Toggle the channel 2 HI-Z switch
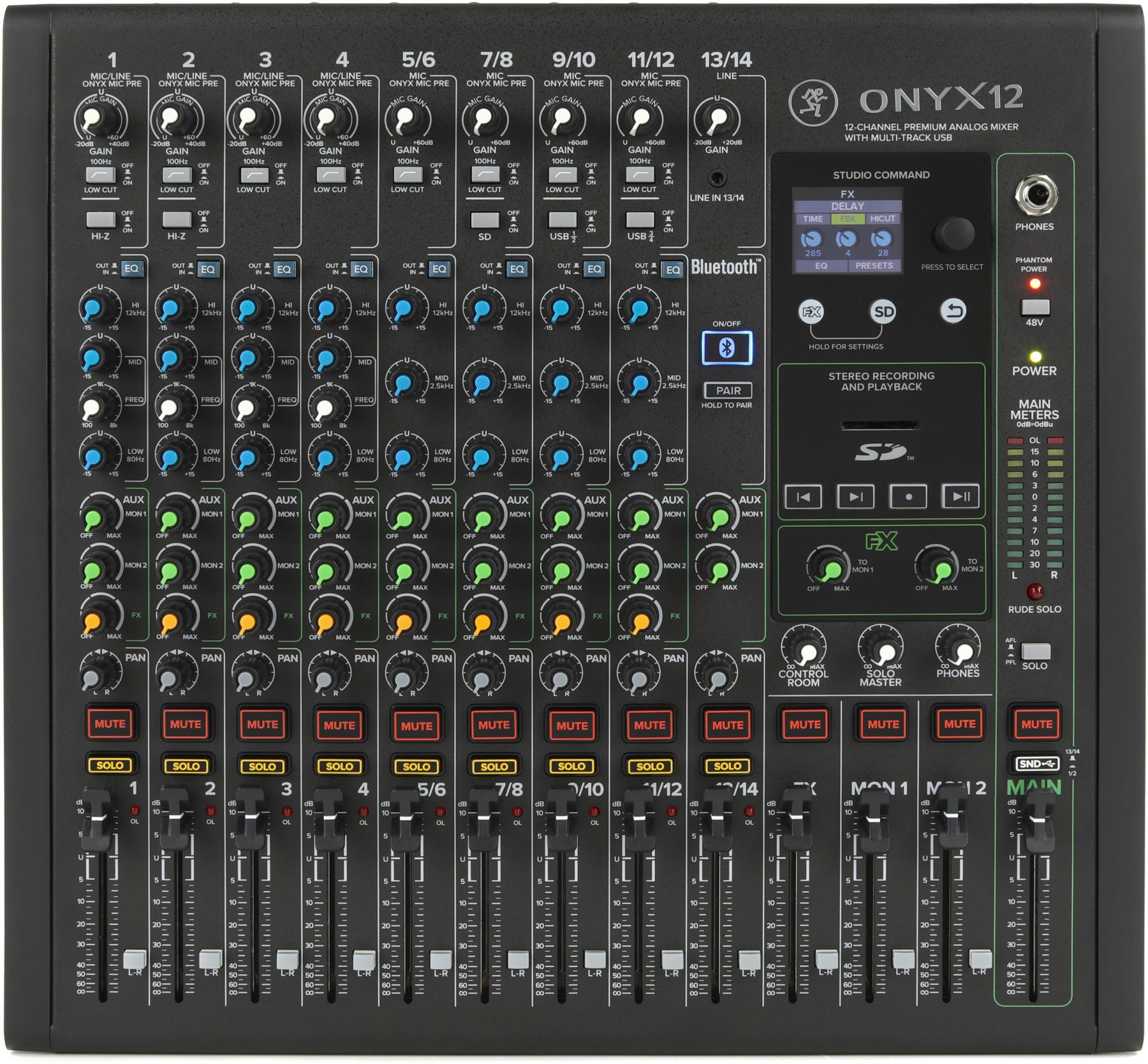This screenshot has height=1064, width=1148. point(177,220)
